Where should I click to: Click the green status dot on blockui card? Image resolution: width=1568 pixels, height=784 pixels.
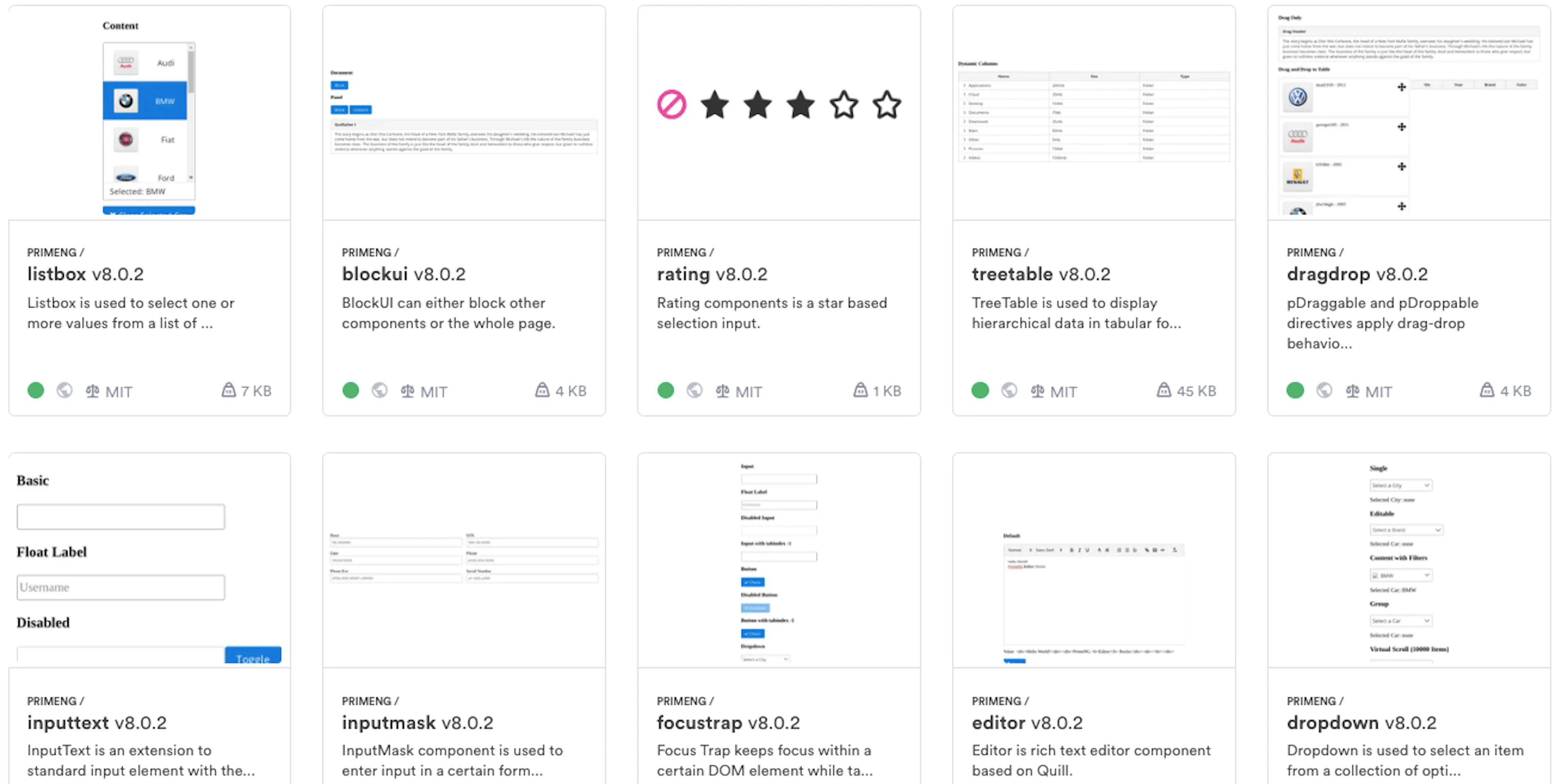351,390
